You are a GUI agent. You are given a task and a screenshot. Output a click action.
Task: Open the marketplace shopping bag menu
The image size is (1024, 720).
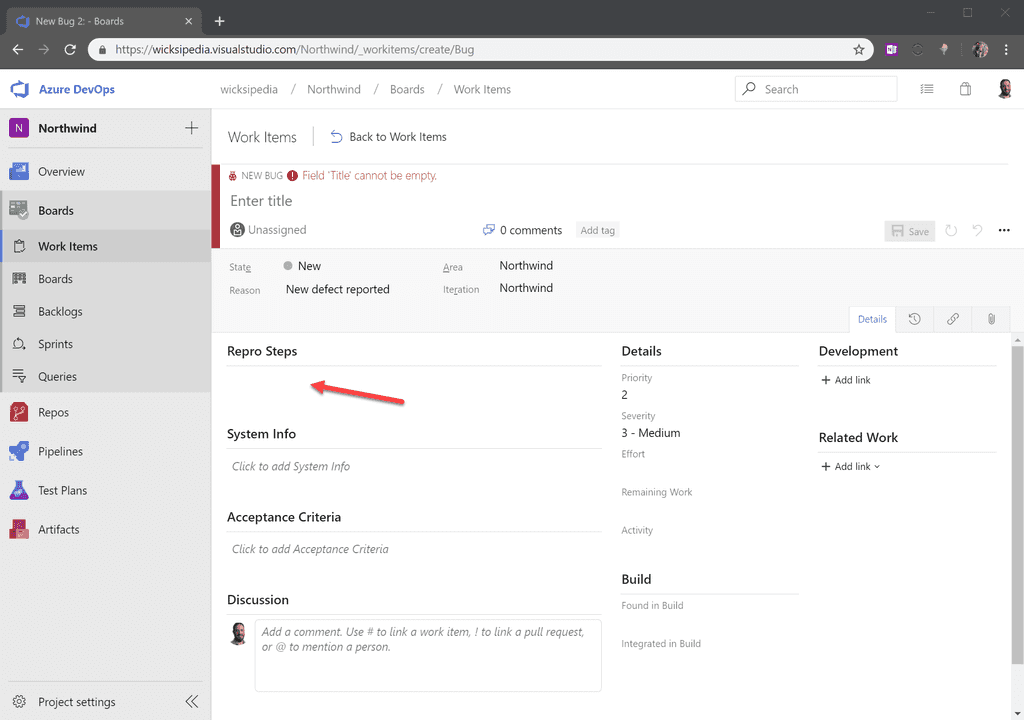pyautogui.click(x=965, y=89)
